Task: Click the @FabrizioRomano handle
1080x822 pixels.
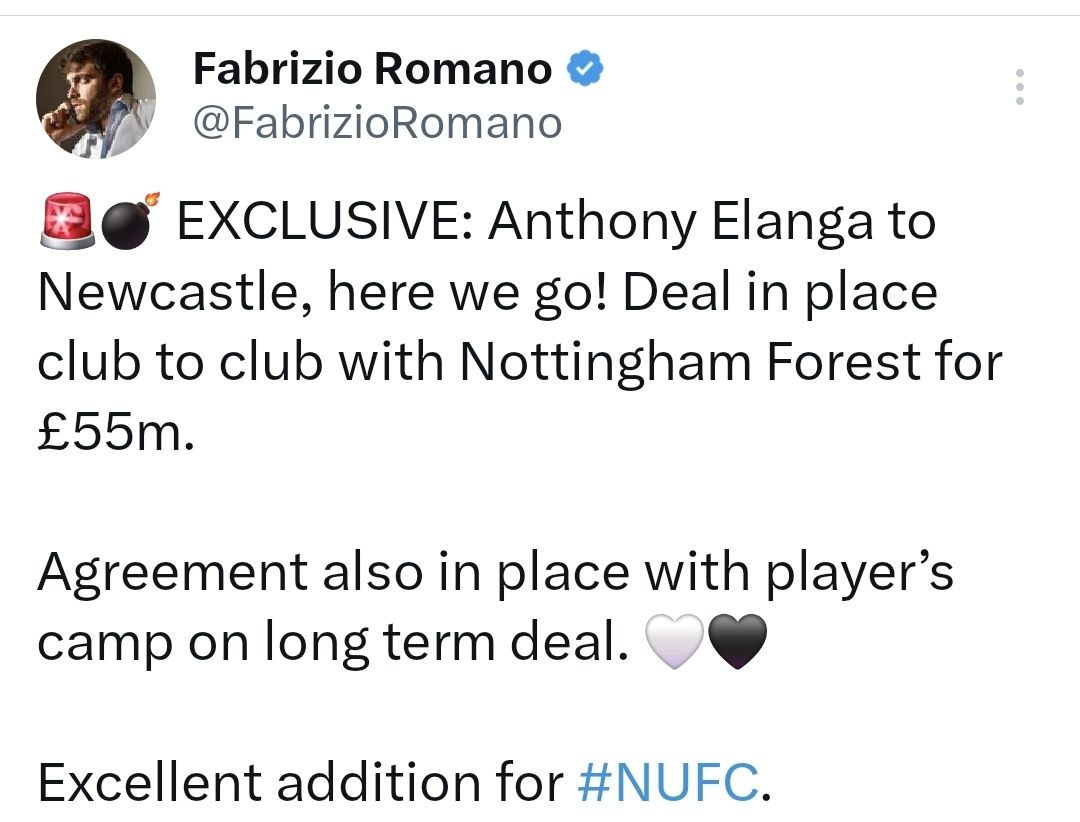Action: (377, 123)
